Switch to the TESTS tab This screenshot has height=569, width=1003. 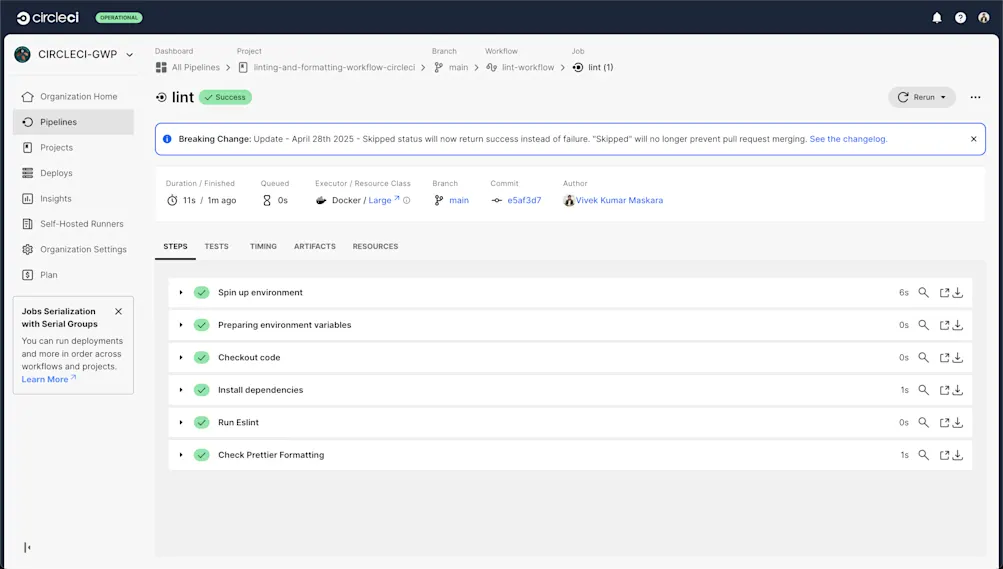(x=216, y=246)
